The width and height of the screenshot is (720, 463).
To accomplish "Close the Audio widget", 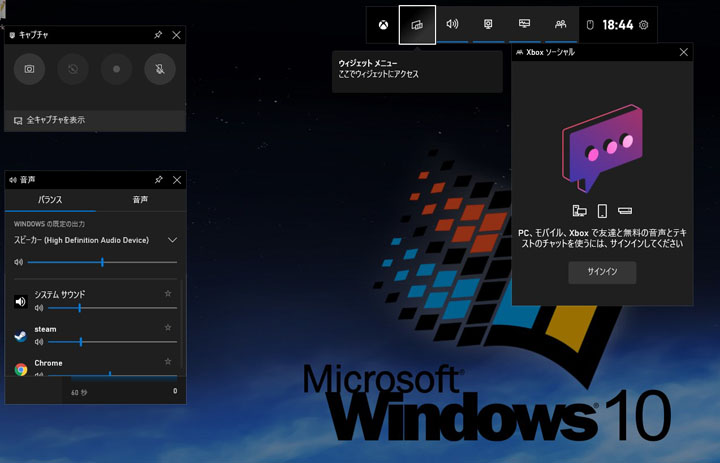I will pyautogui.click(x=177, y=180).
